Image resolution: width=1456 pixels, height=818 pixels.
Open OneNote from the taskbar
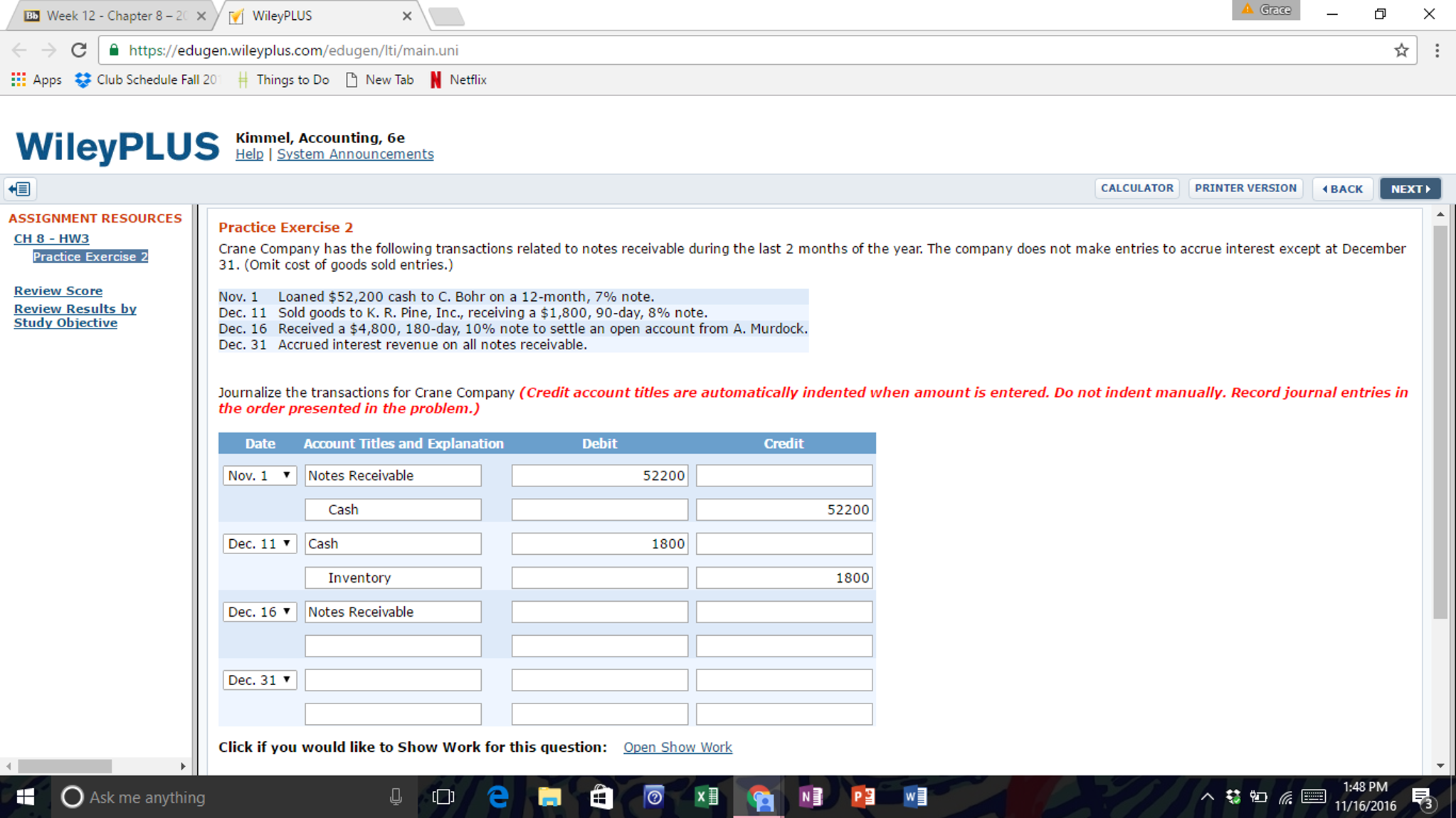pos(811,797)
